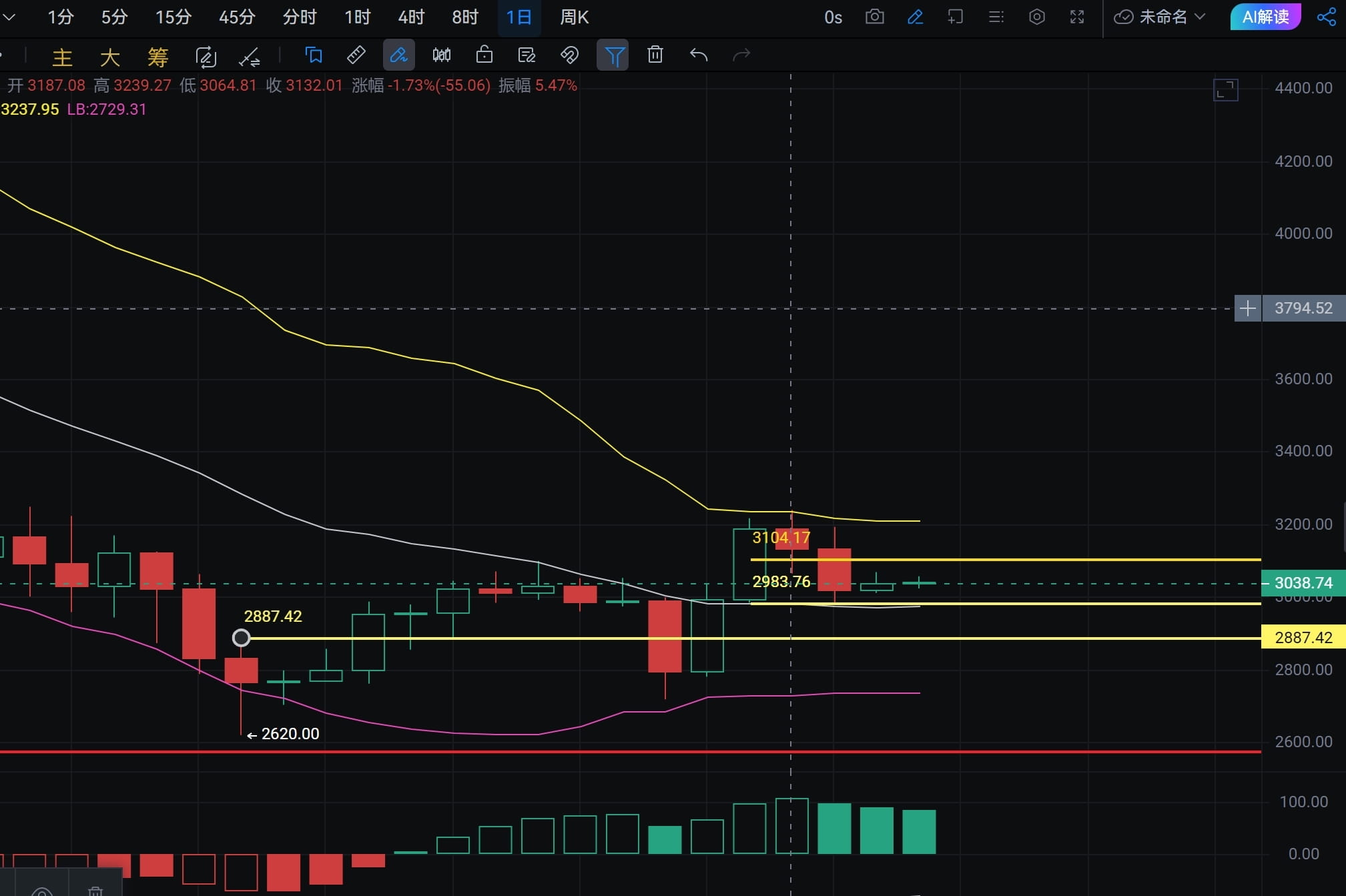Viewport: 1346px width, 896px height.
Task: Take a chart screenshot with camera icon
Action: [x=874, y=17]
